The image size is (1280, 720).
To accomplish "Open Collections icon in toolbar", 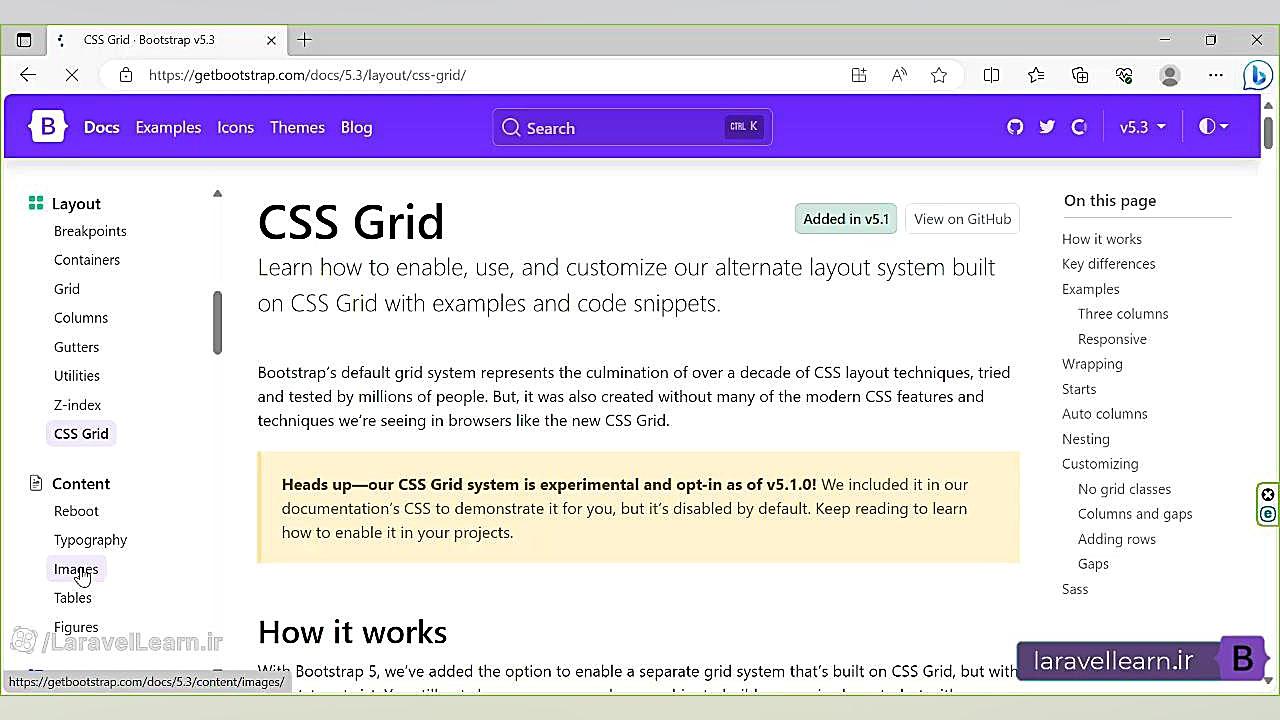I will pos(1080,75).
